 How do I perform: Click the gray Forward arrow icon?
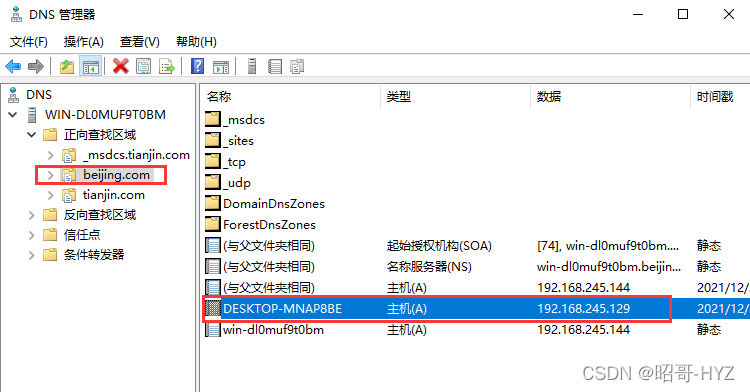[x=36, y=66]
